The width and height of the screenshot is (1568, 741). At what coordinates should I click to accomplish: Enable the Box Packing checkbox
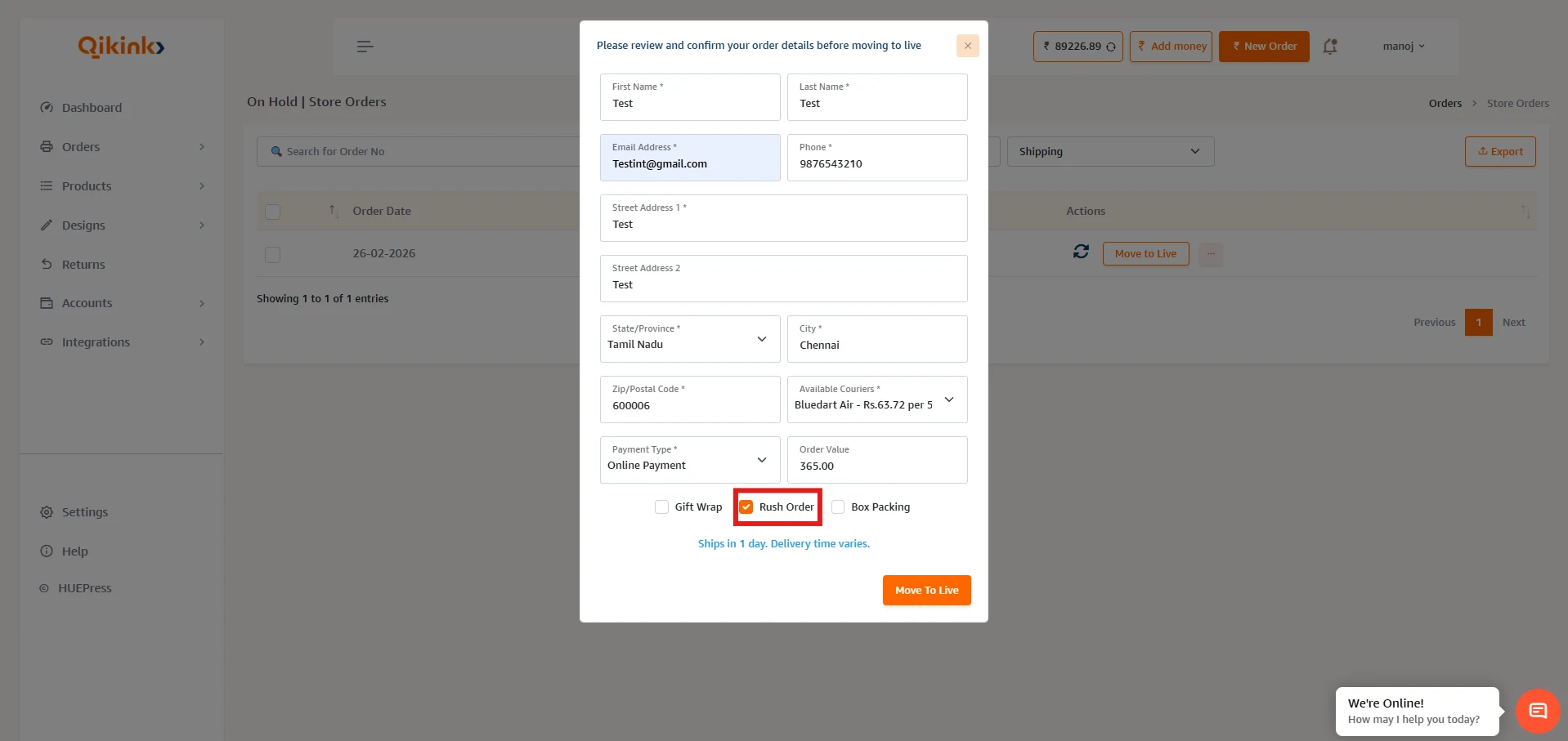(x=838, y=507)
